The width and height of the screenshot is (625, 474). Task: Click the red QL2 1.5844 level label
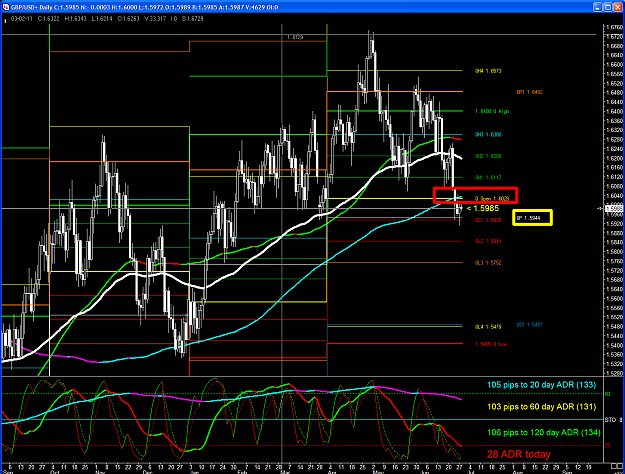[488, 241]
